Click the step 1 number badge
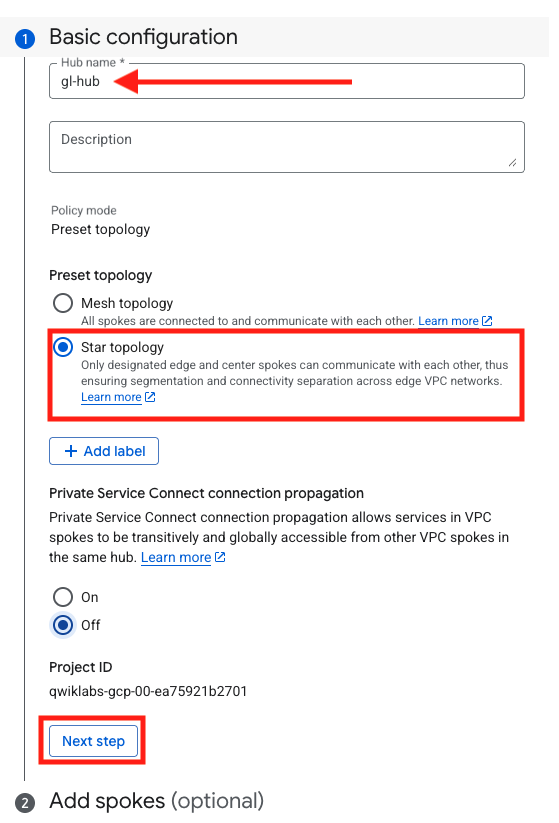 click(25, 38)
